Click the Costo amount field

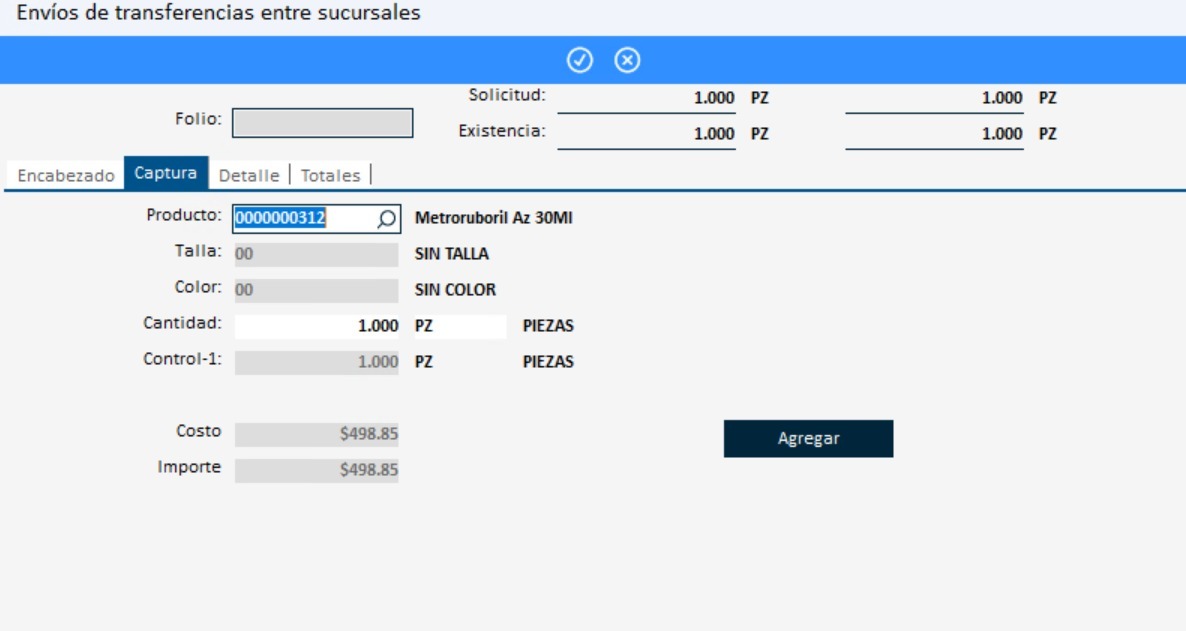(316, 434)
